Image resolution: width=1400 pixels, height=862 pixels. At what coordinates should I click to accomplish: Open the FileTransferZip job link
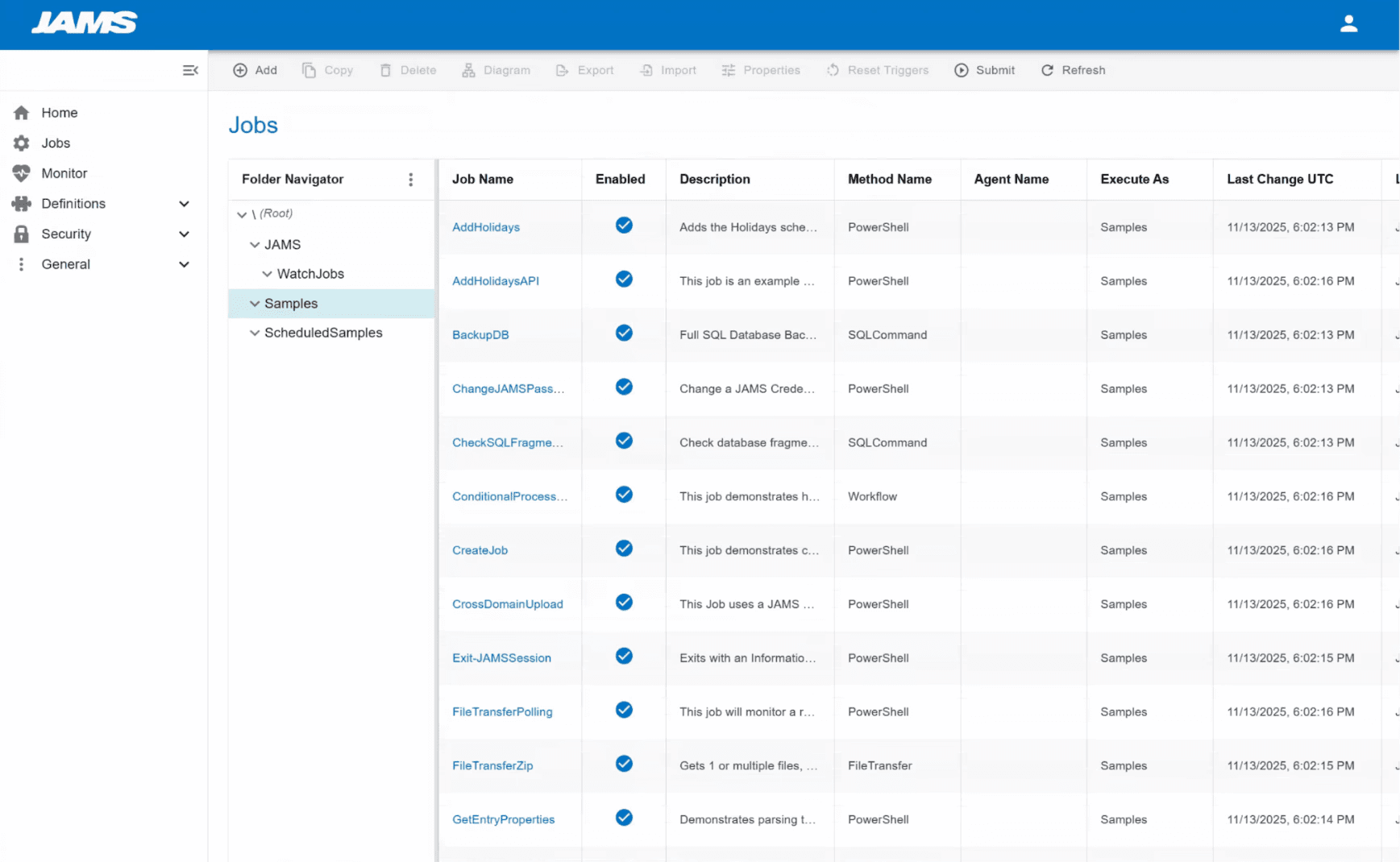click(492, 765)
